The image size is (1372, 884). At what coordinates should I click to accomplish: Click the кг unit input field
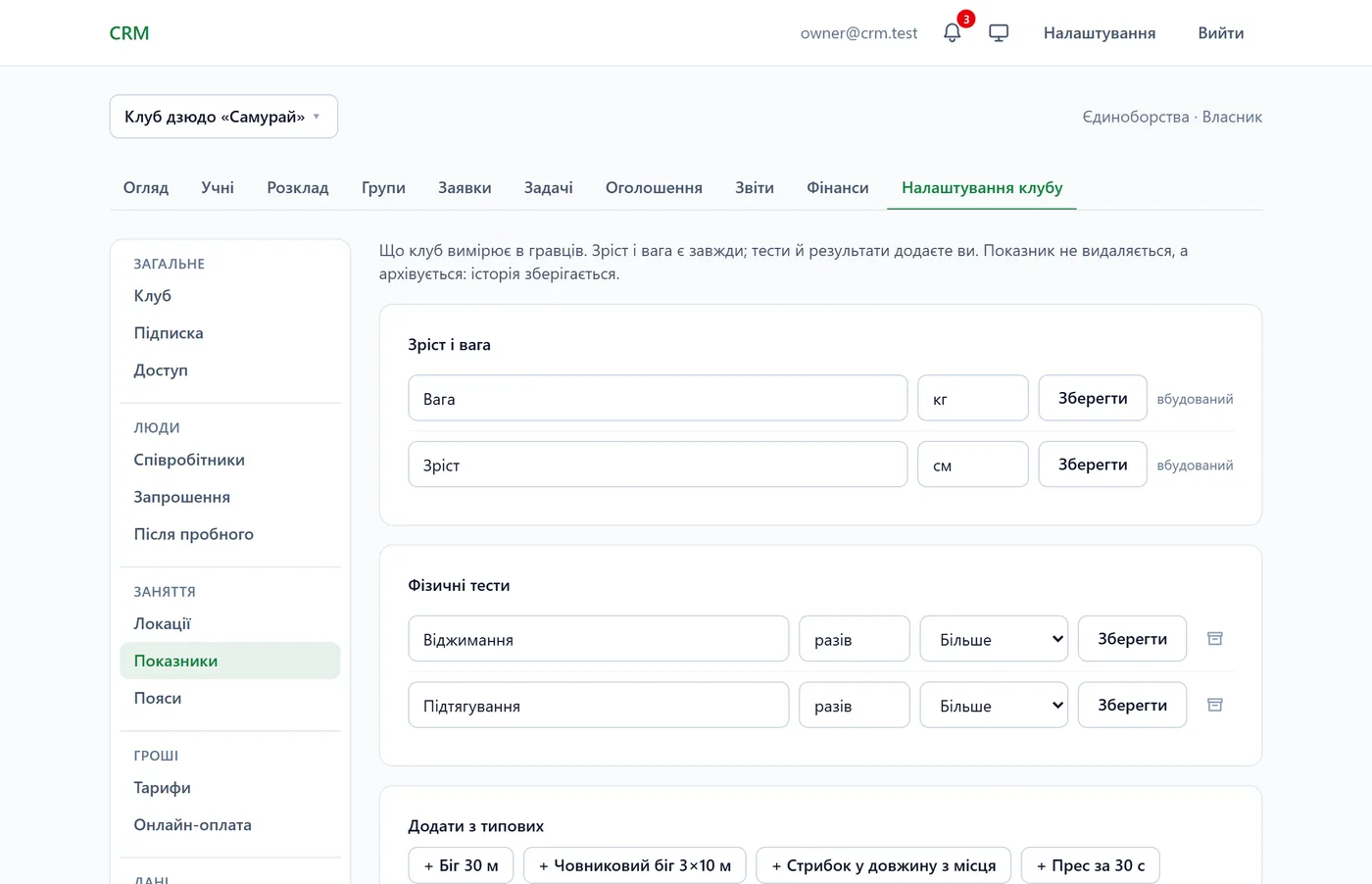tap(973, 399)
